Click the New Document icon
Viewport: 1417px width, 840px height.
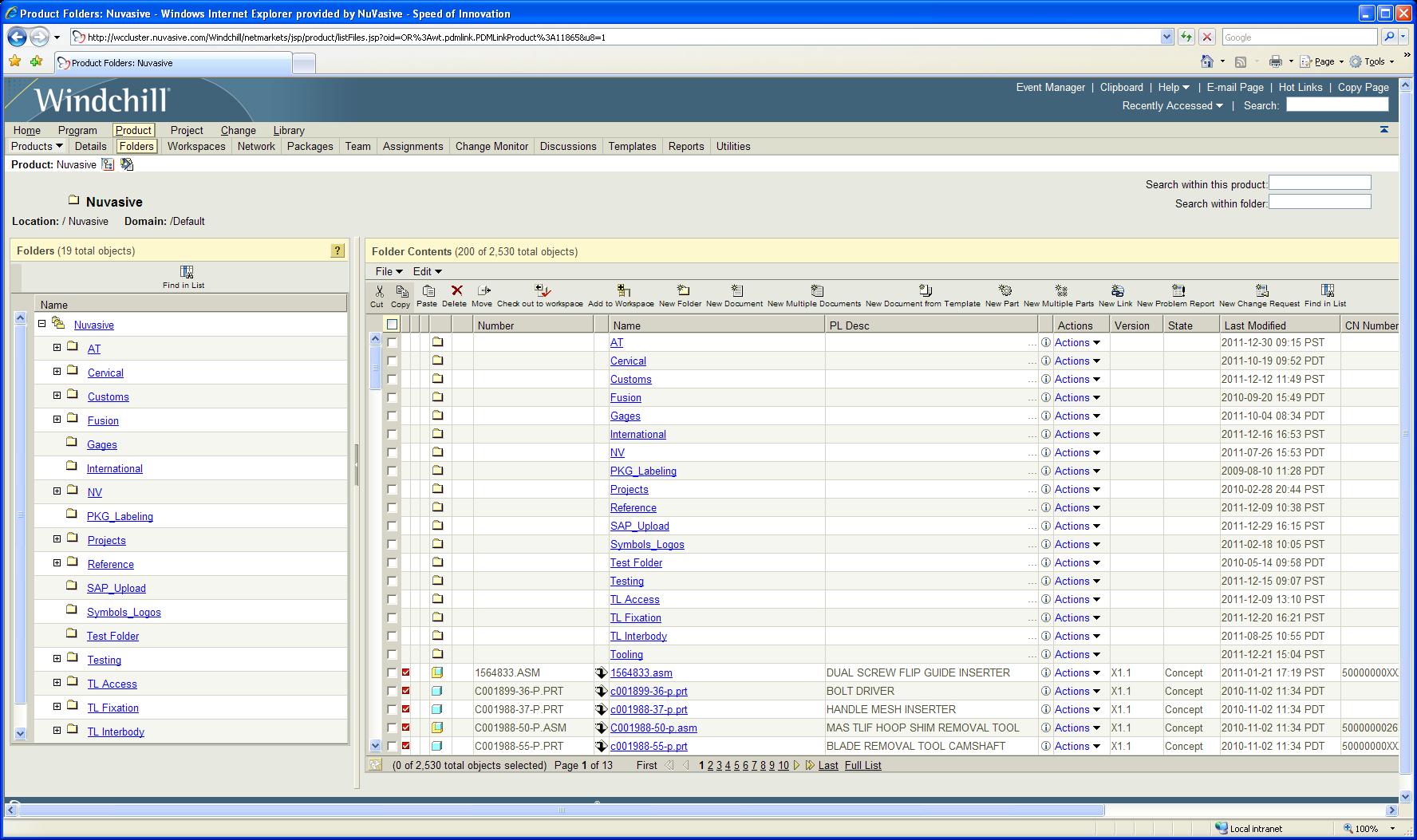(736, 290)
